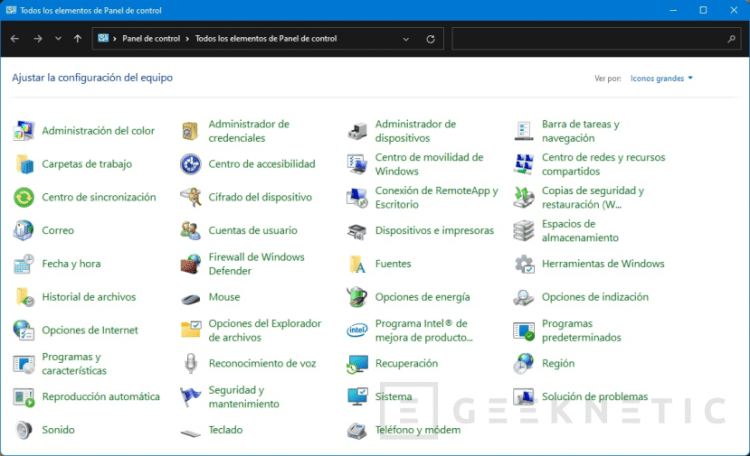
Task: Open Cuentas de usuario icon
Action: 190,230
